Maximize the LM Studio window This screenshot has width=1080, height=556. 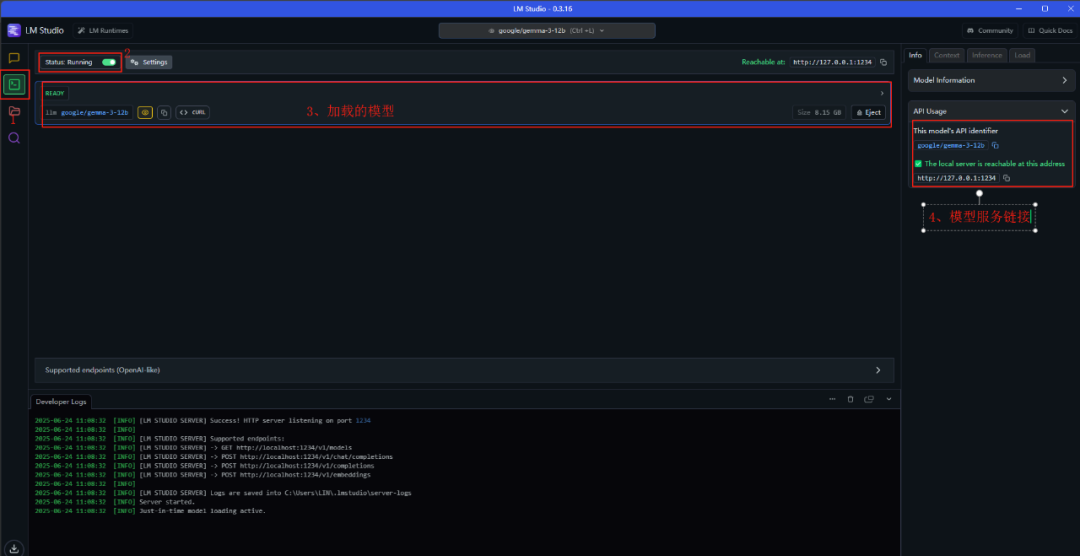pos(1045,8)
